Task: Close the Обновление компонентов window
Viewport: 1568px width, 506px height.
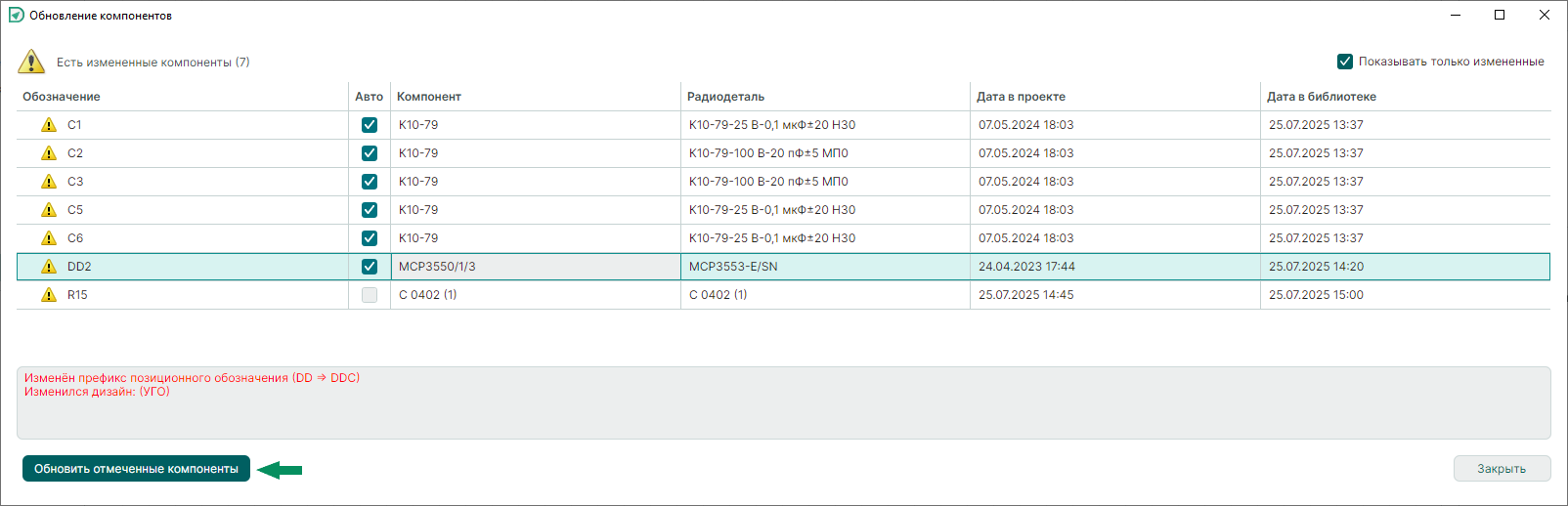Action: 1545,15
